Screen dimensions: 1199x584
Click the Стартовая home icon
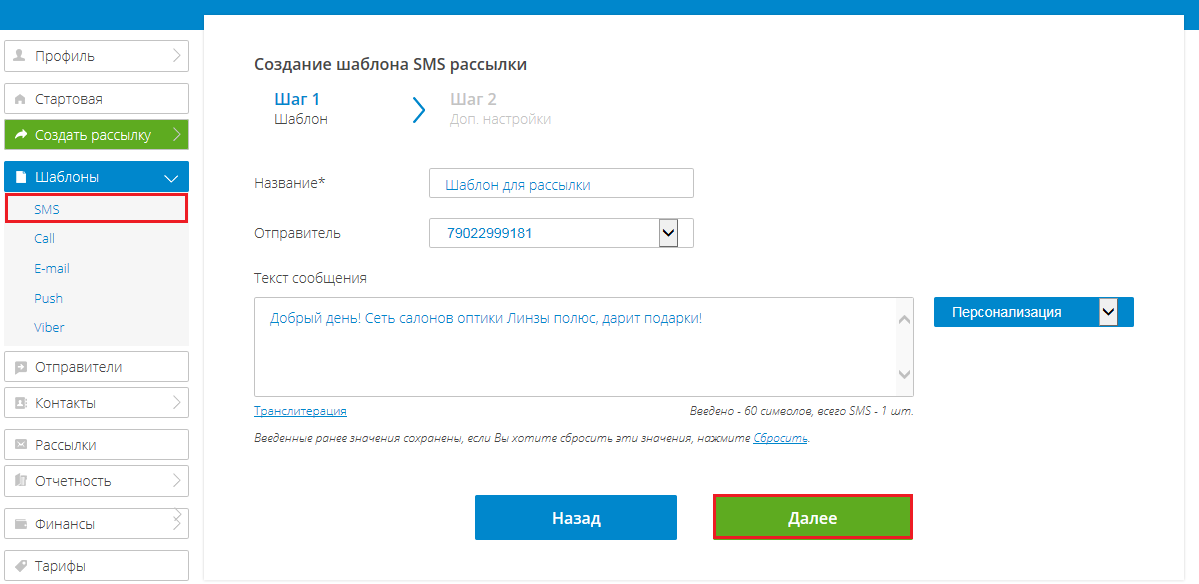20,100
